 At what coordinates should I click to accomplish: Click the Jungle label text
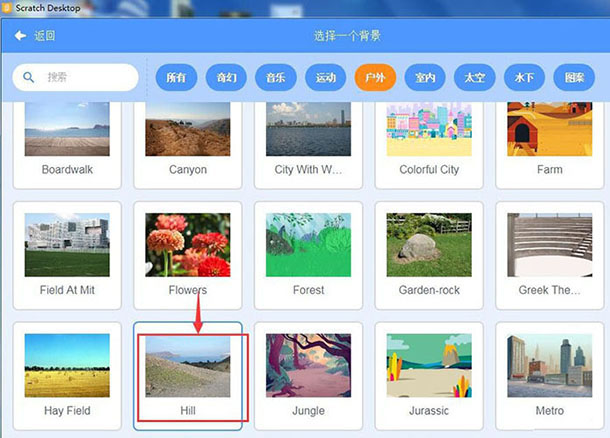tap(309, 411)
